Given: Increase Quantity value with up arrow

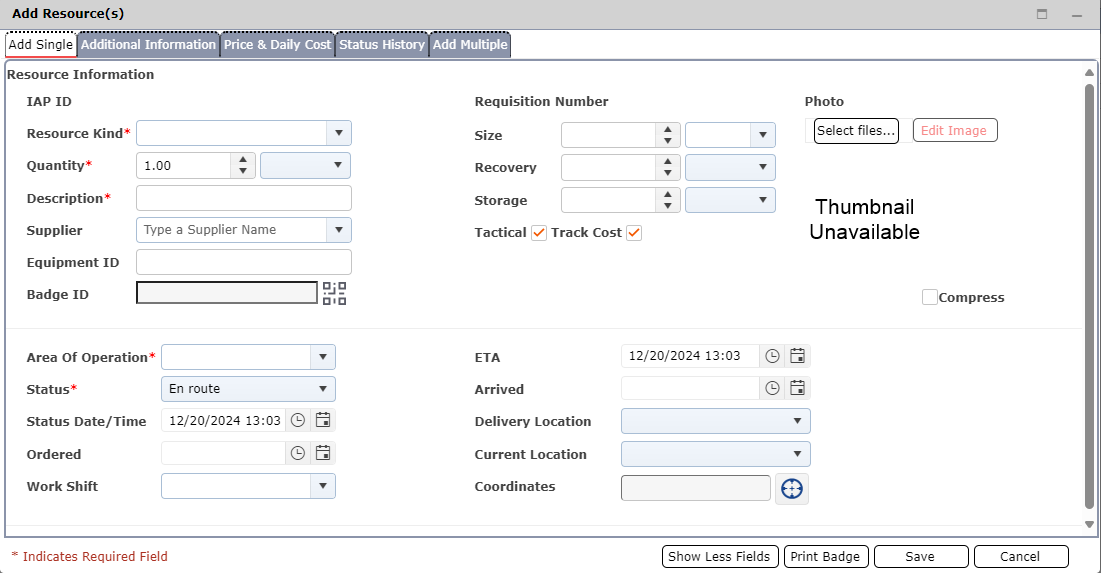Looking at the screenshot, I should [x=243, y=159].
